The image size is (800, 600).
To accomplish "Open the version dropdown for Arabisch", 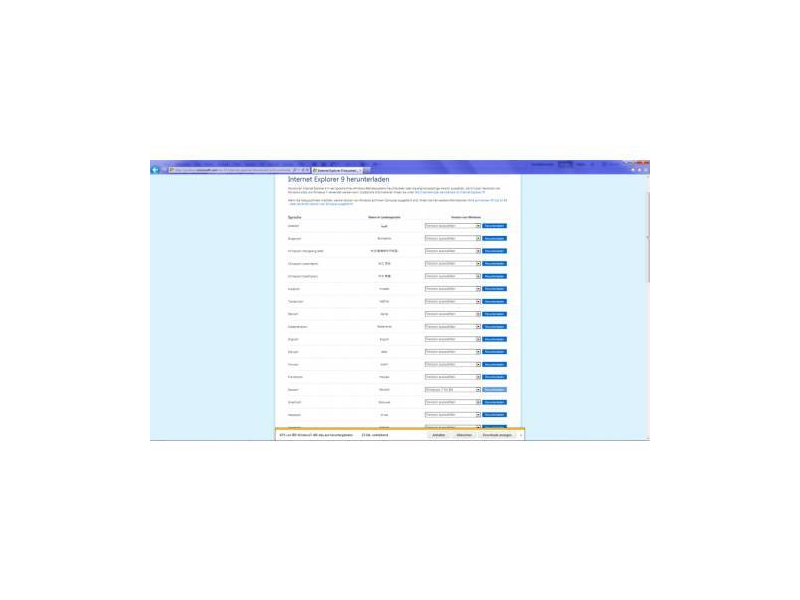I will (453, 226).
